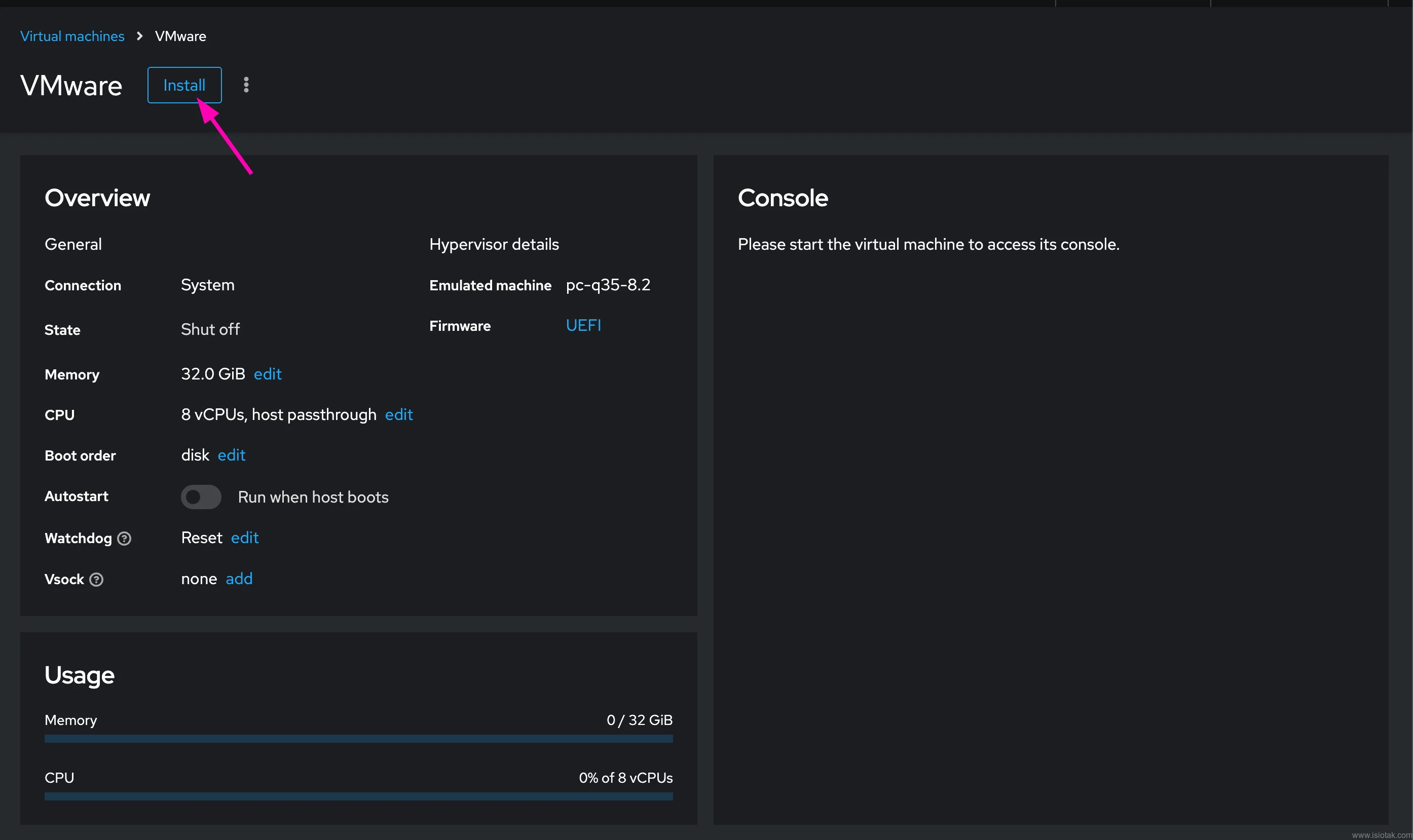
Task: Click the Install button
Action: pos(184,85)
